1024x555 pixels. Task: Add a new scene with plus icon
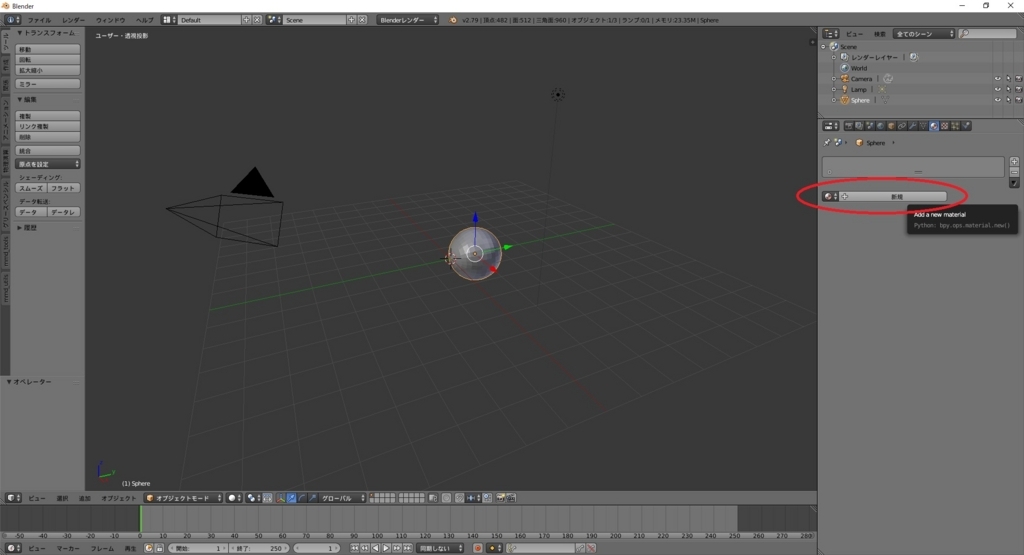click(351, 20)
